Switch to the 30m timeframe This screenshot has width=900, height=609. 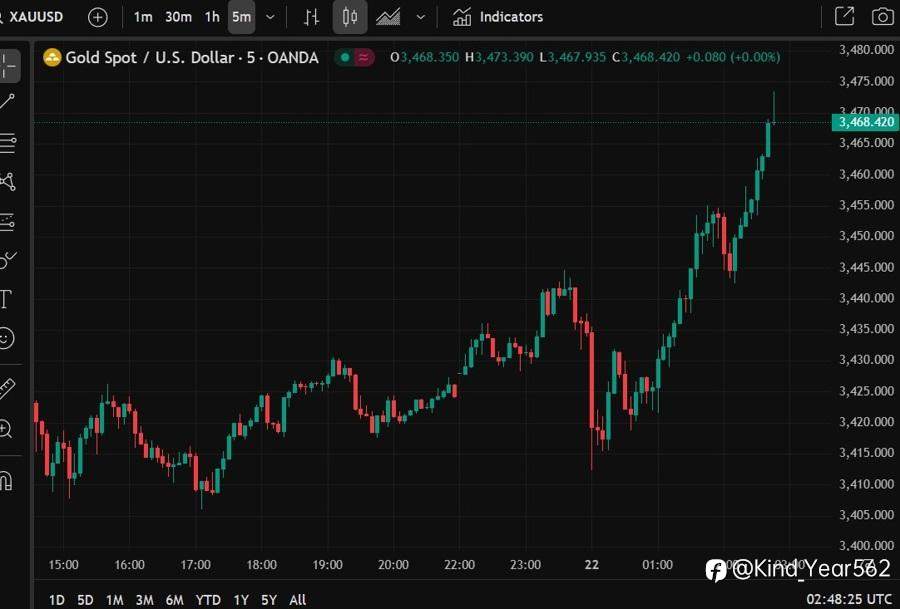179,17
